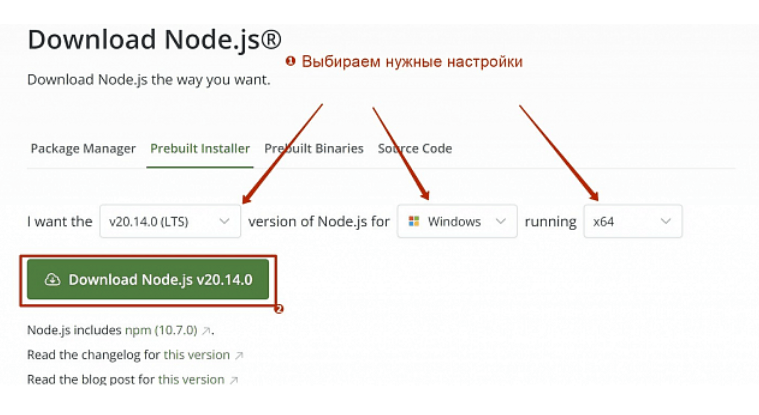Click the "Download Node.js the way you want" subtitle

tap(148, 80)
